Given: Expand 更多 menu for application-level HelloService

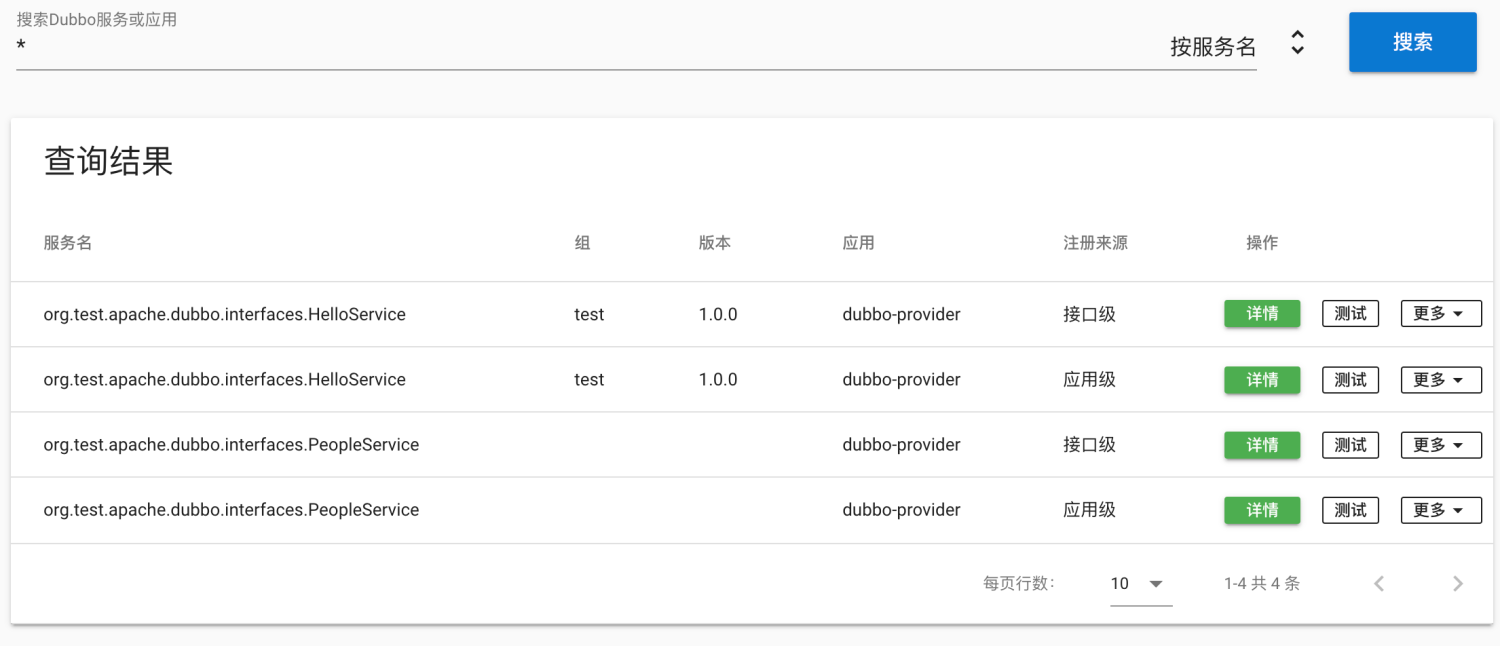Looking at the screenshot, I should (1440, 380).
